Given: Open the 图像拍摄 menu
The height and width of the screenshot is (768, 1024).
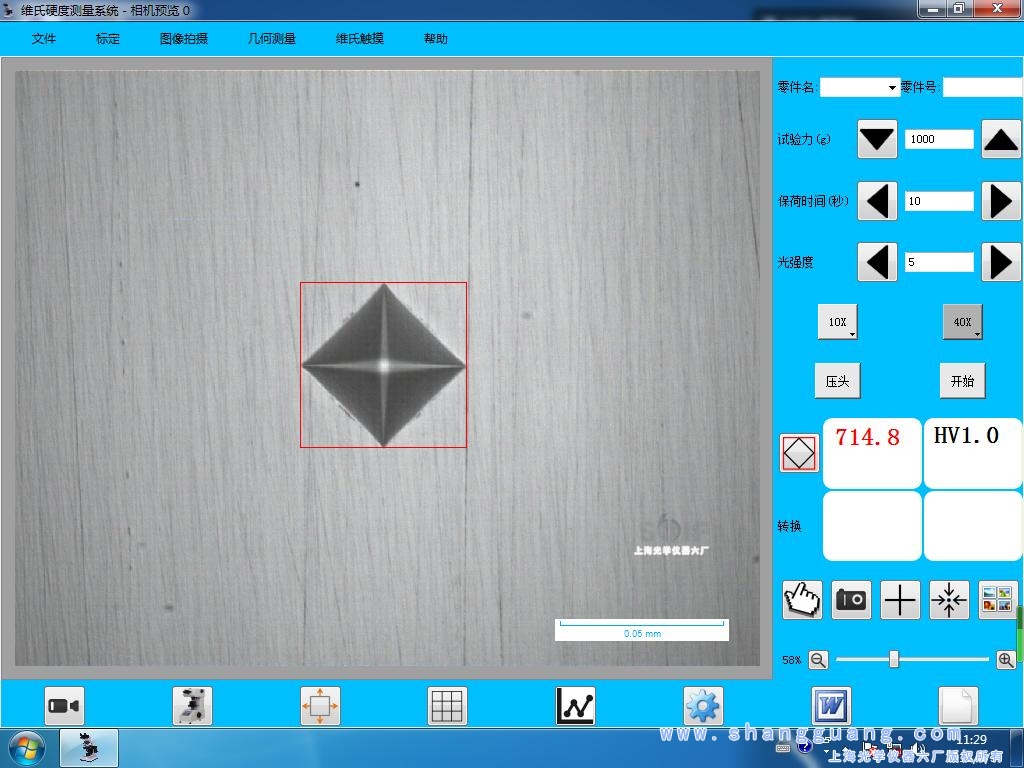Looking at the screenshot, I should 184,39.
